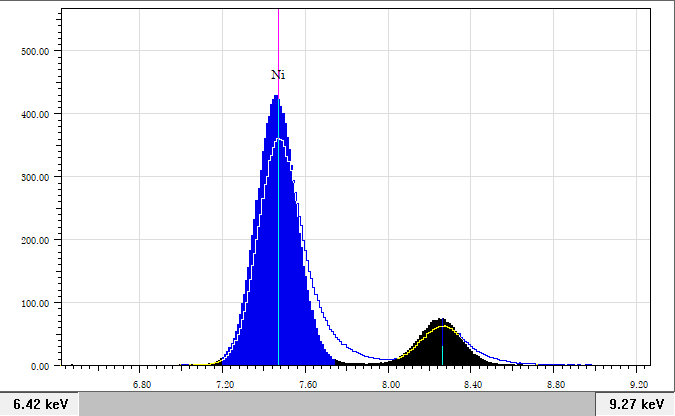The height and width of the screenshot is (416, 675).
Task: Click the gray energy range scrollbar
Action: coord(337,404)
